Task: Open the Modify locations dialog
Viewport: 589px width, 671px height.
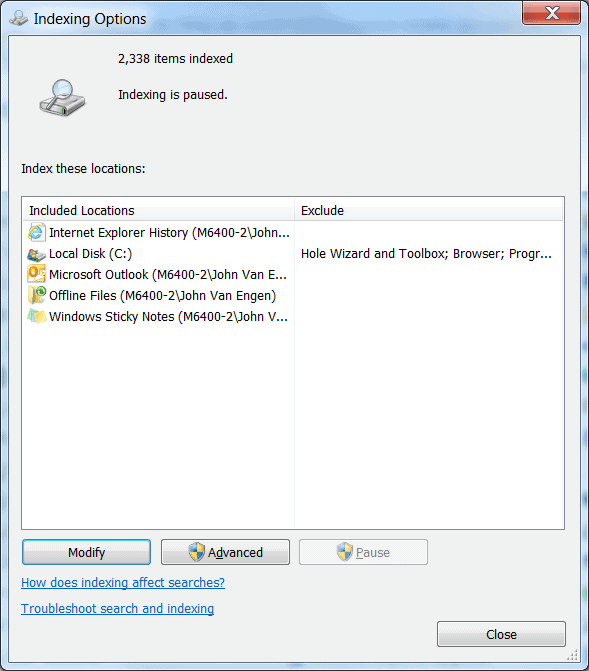Action: (x=86, y=552)
